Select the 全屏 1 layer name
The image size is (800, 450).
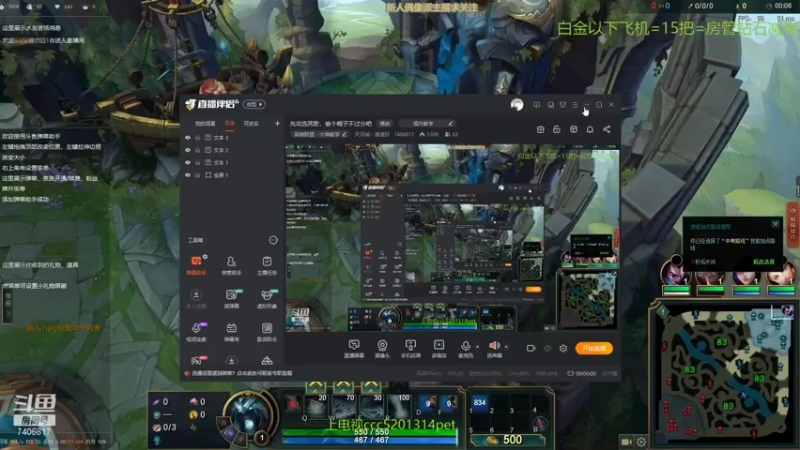(221, 175)
